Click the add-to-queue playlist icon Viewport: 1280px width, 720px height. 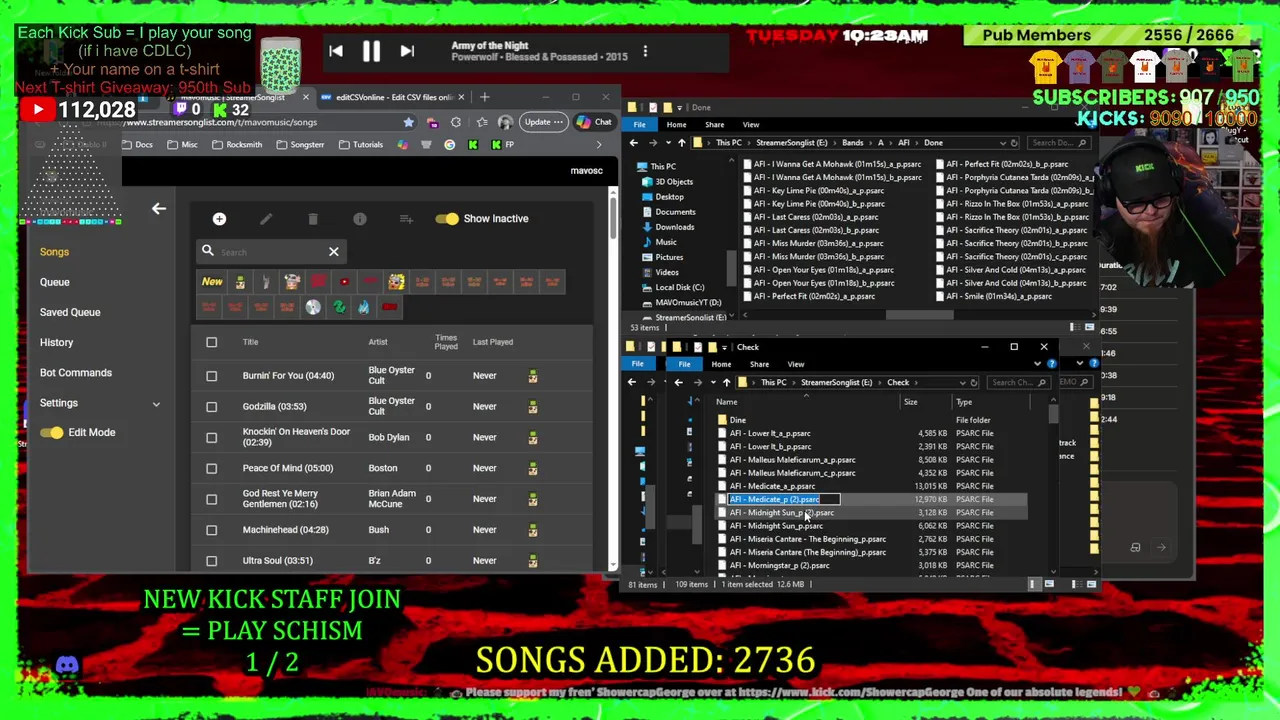406,219
